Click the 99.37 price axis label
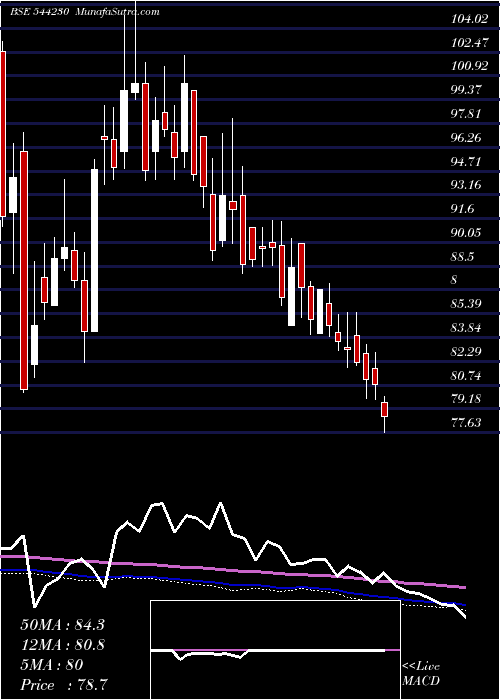 coord(468,90)
